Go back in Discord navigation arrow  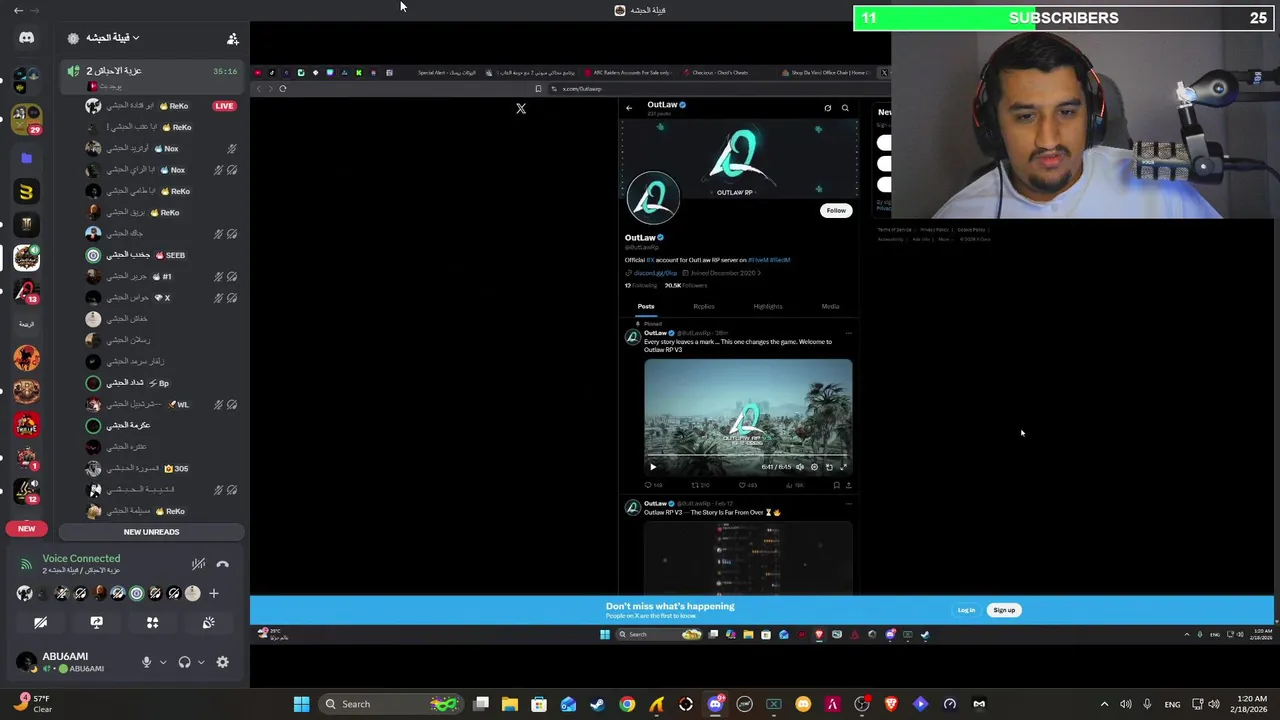tap(18, 10)
